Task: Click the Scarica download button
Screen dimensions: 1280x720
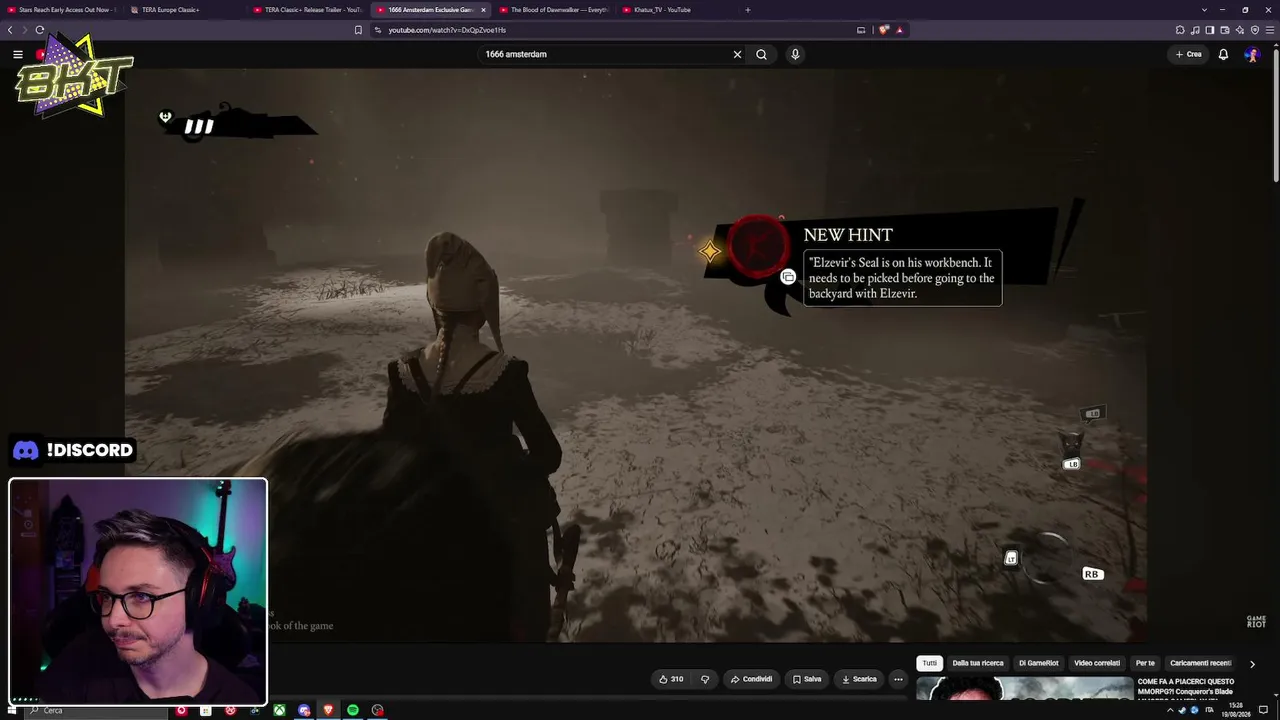Action: tap(859, 679)
